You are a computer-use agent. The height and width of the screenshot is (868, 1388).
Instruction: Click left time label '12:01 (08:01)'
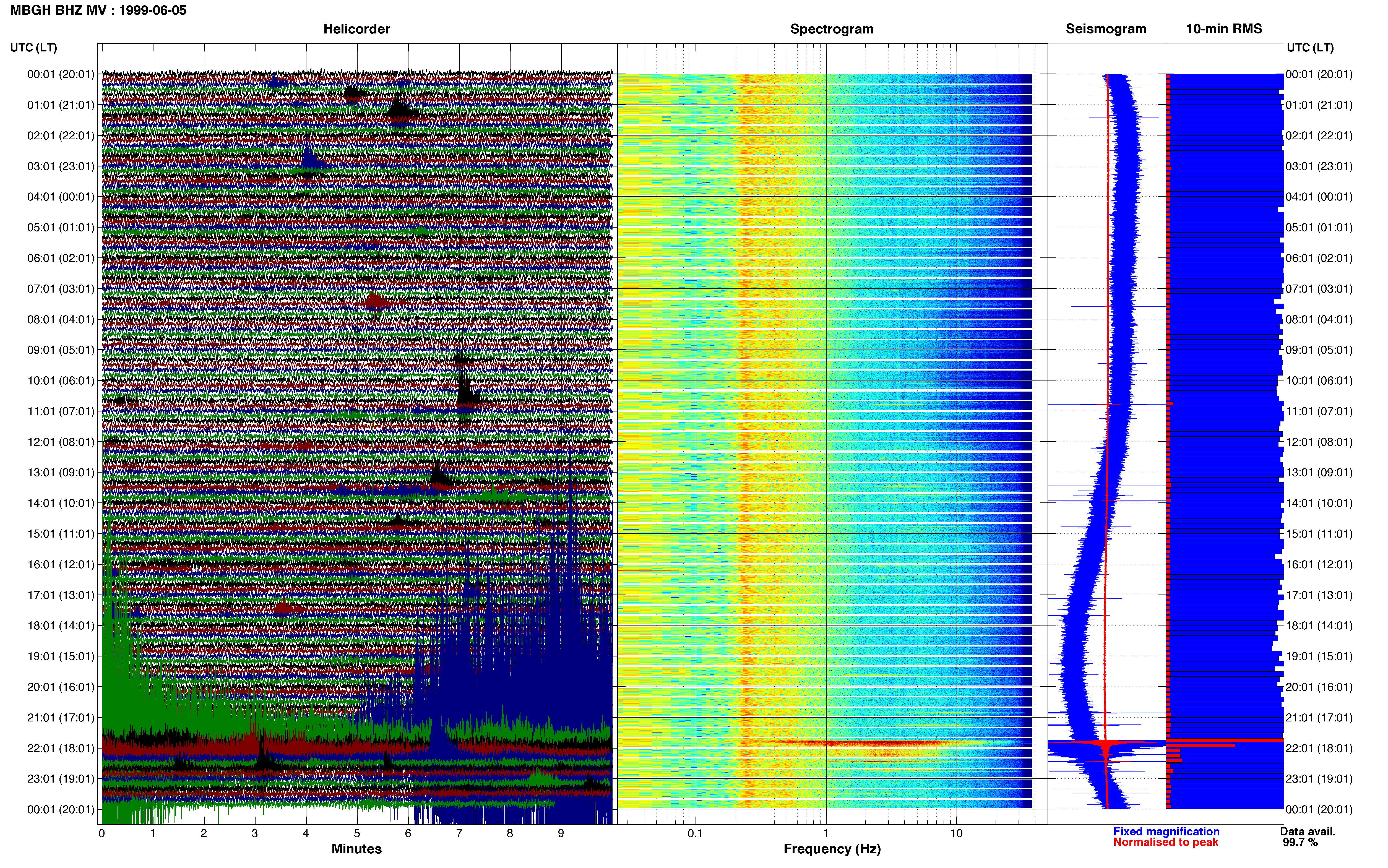click(x=61, y=441)
